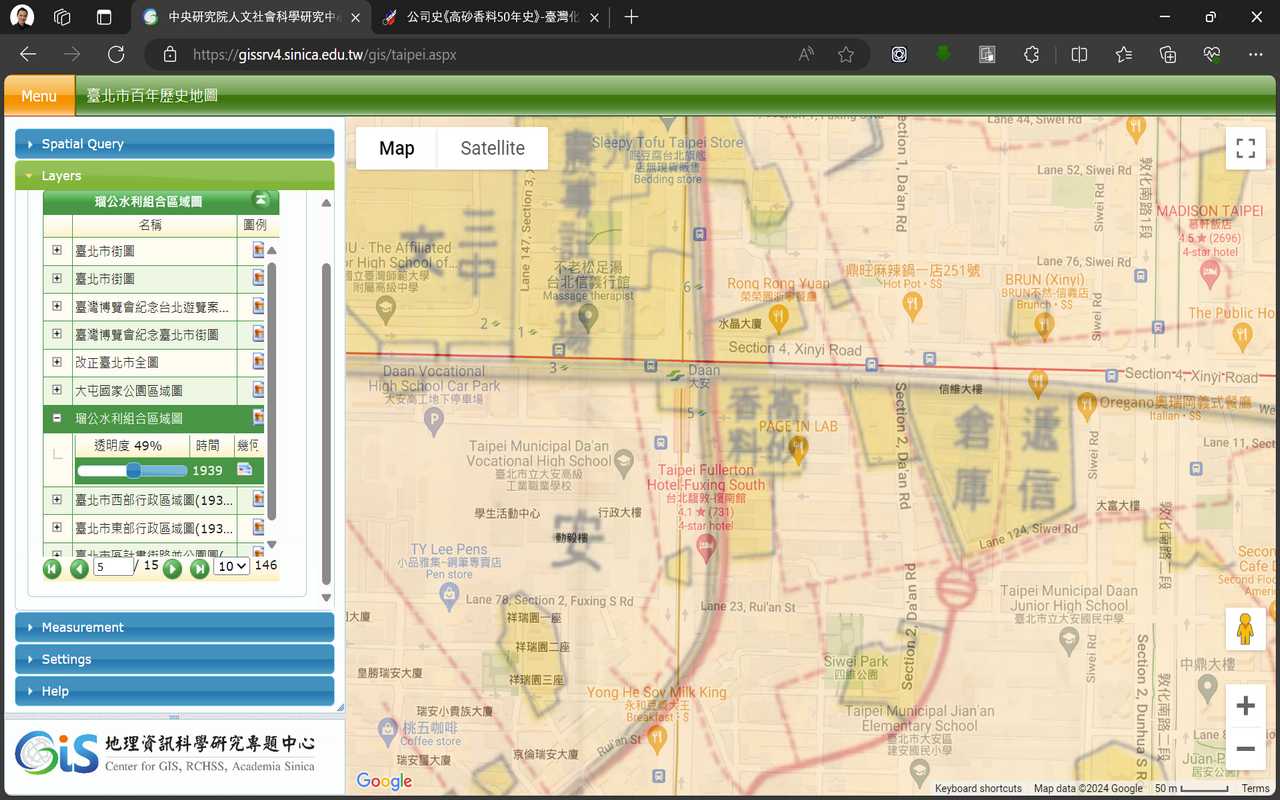This screenshot has width=1280, height=800.
Task: Toggle fullscreen map view
Action: coord(1245,149)
